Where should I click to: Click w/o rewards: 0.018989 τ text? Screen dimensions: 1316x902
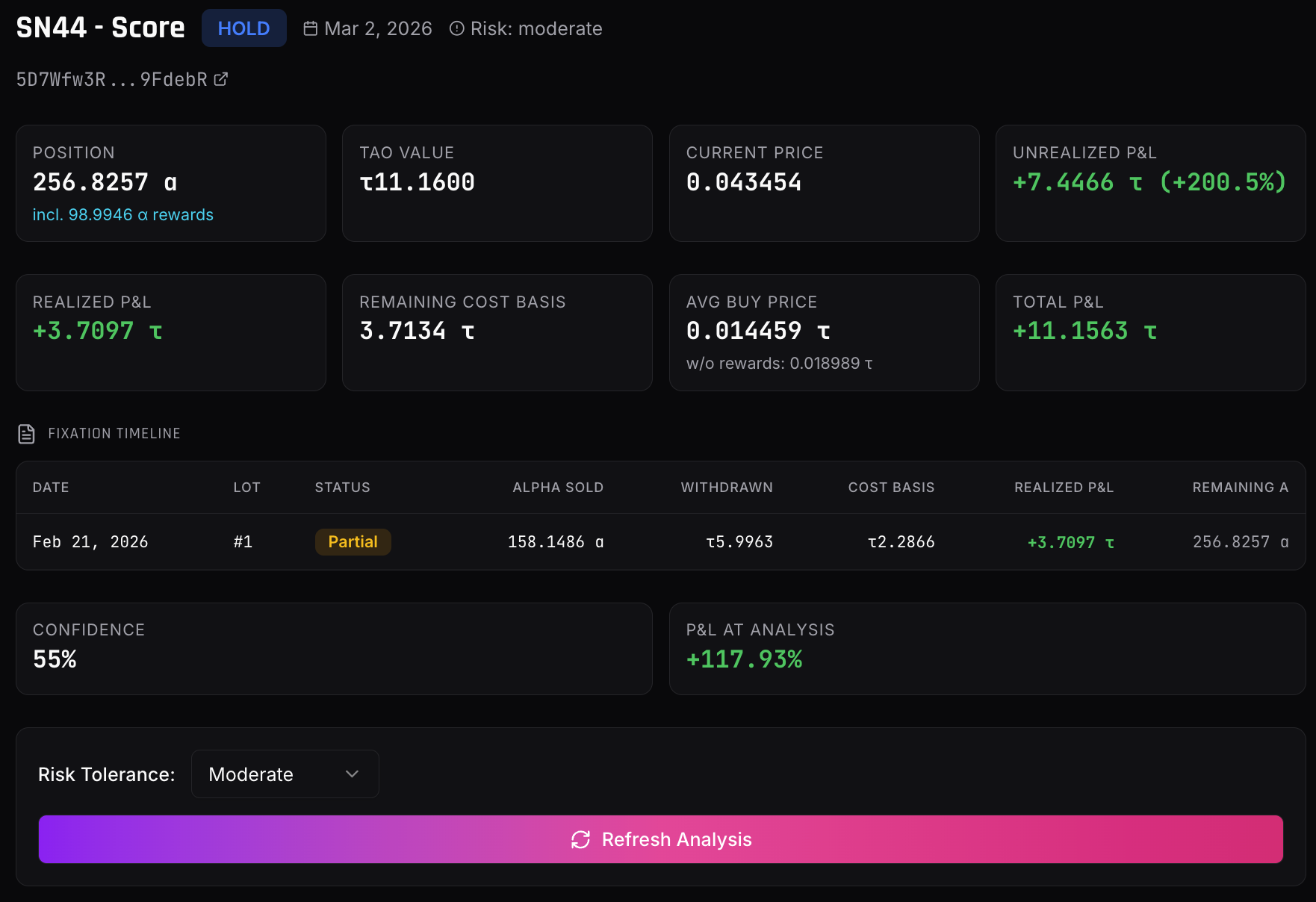[780, 364]
